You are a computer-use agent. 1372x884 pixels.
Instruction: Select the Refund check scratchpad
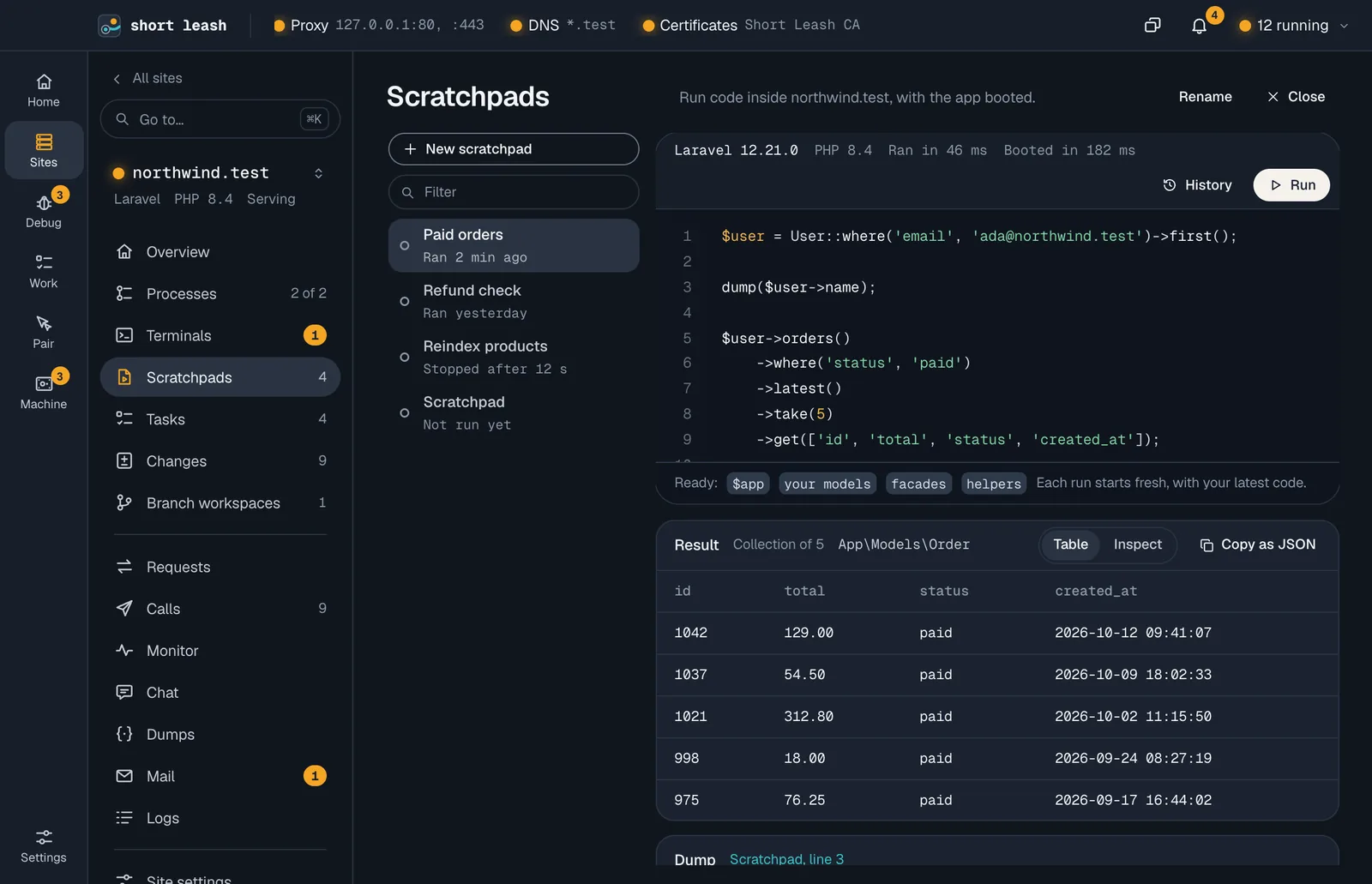tap(514, 301)
